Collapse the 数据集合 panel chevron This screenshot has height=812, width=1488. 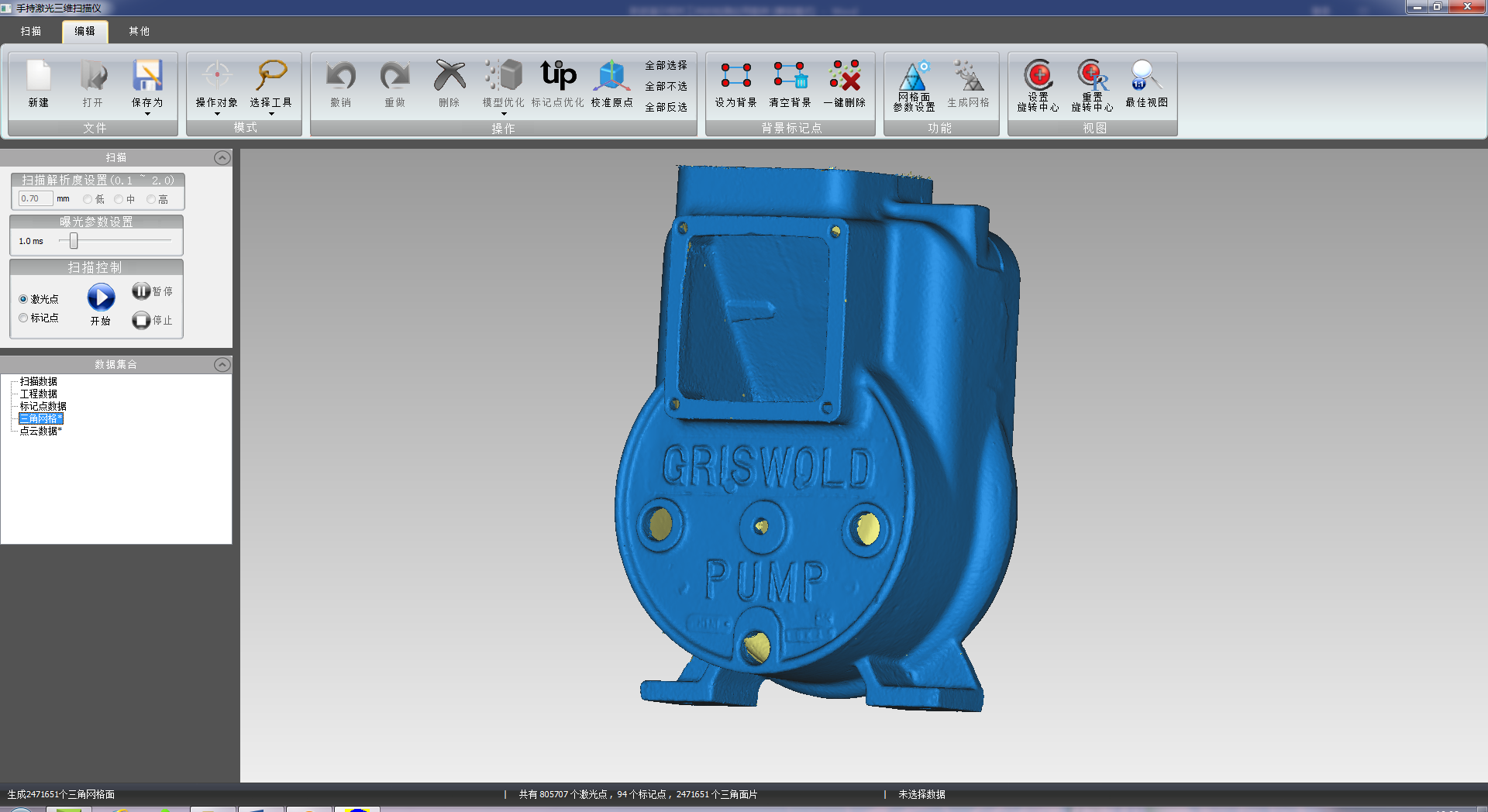pos(222,365)
